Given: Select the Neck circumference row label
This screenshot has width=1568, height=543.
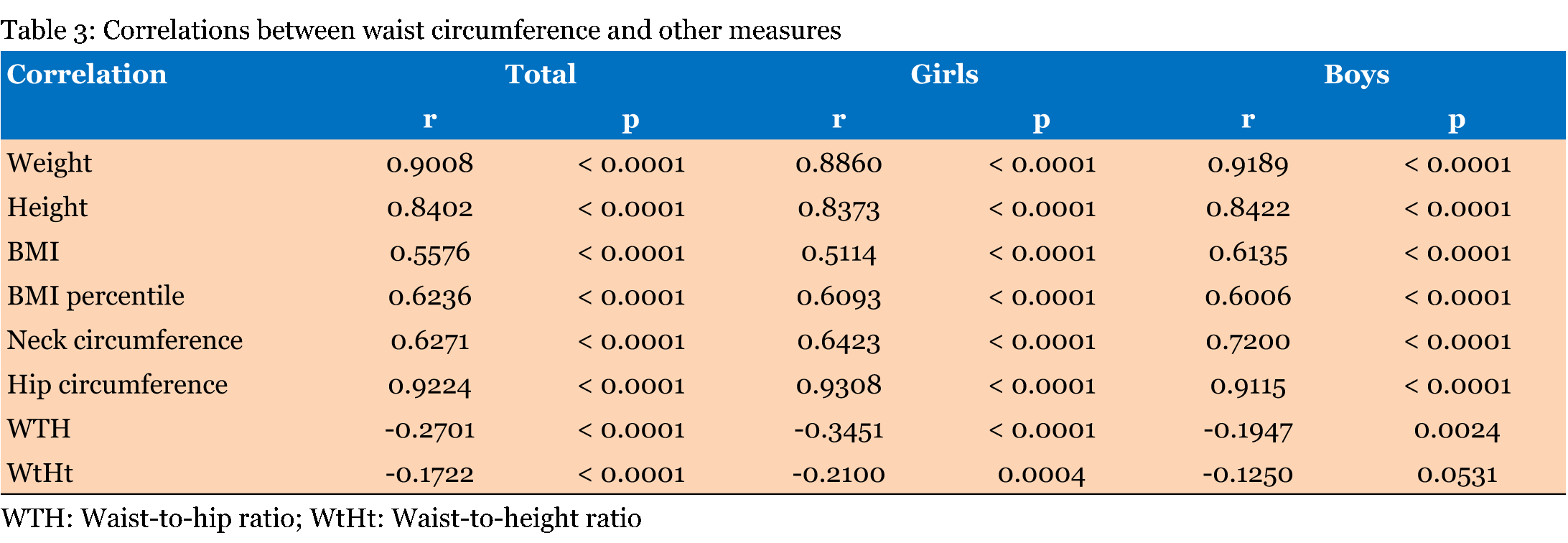Looking at the screenshot, I should point(125,340).
